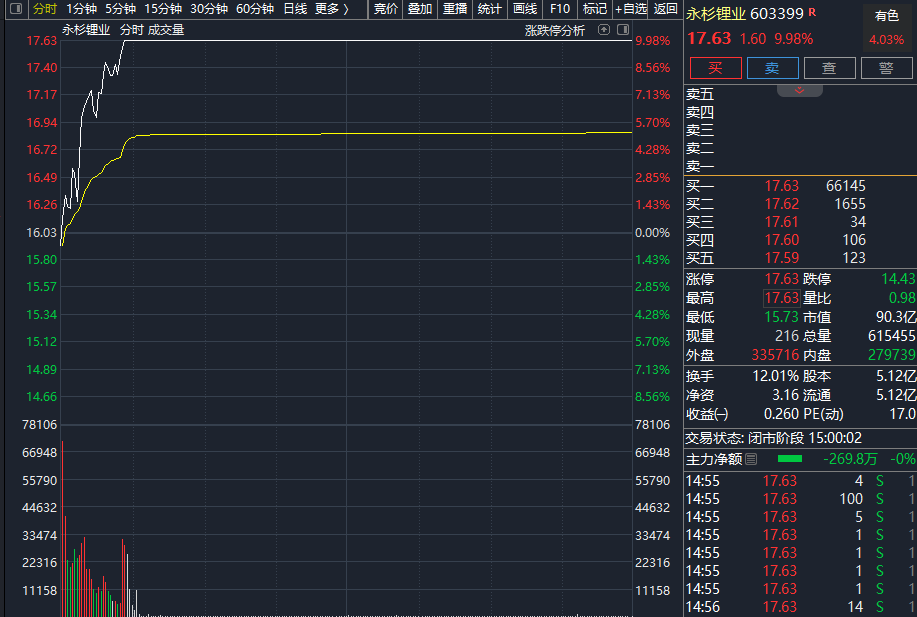Click the green 主力净额 progress bar
917x617 pixels.
pyautogui.click(x=790, y=459)
